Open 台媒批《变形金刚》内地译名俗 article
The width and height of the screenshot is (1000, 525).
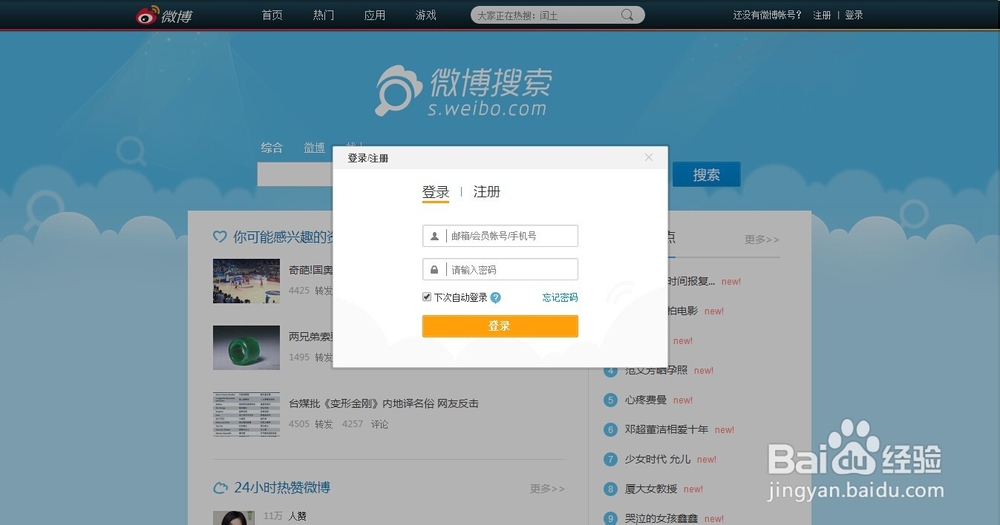383,403
